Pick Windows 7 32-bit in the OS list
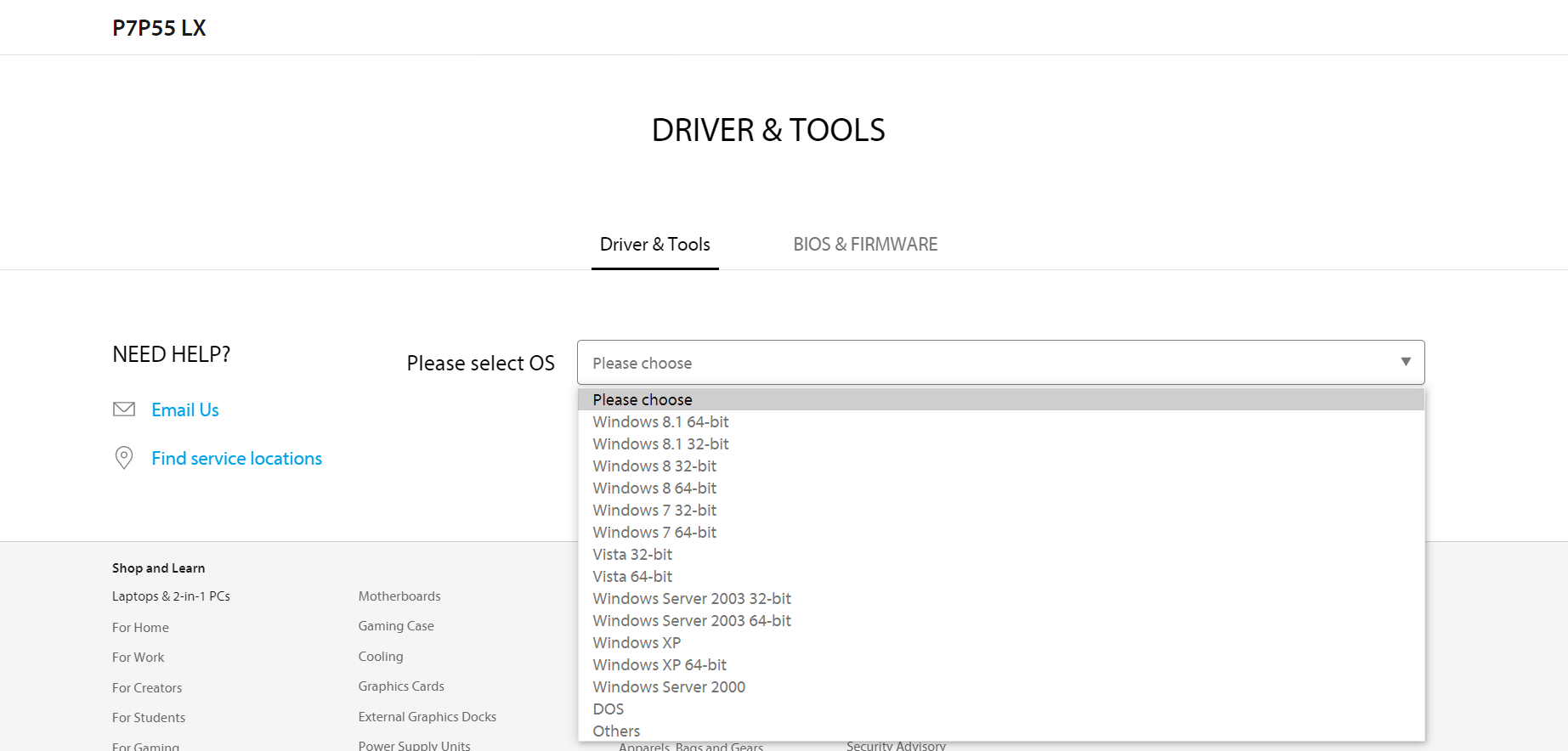The width and height of the screenshot is (1568, 751). click(1001, 510)
